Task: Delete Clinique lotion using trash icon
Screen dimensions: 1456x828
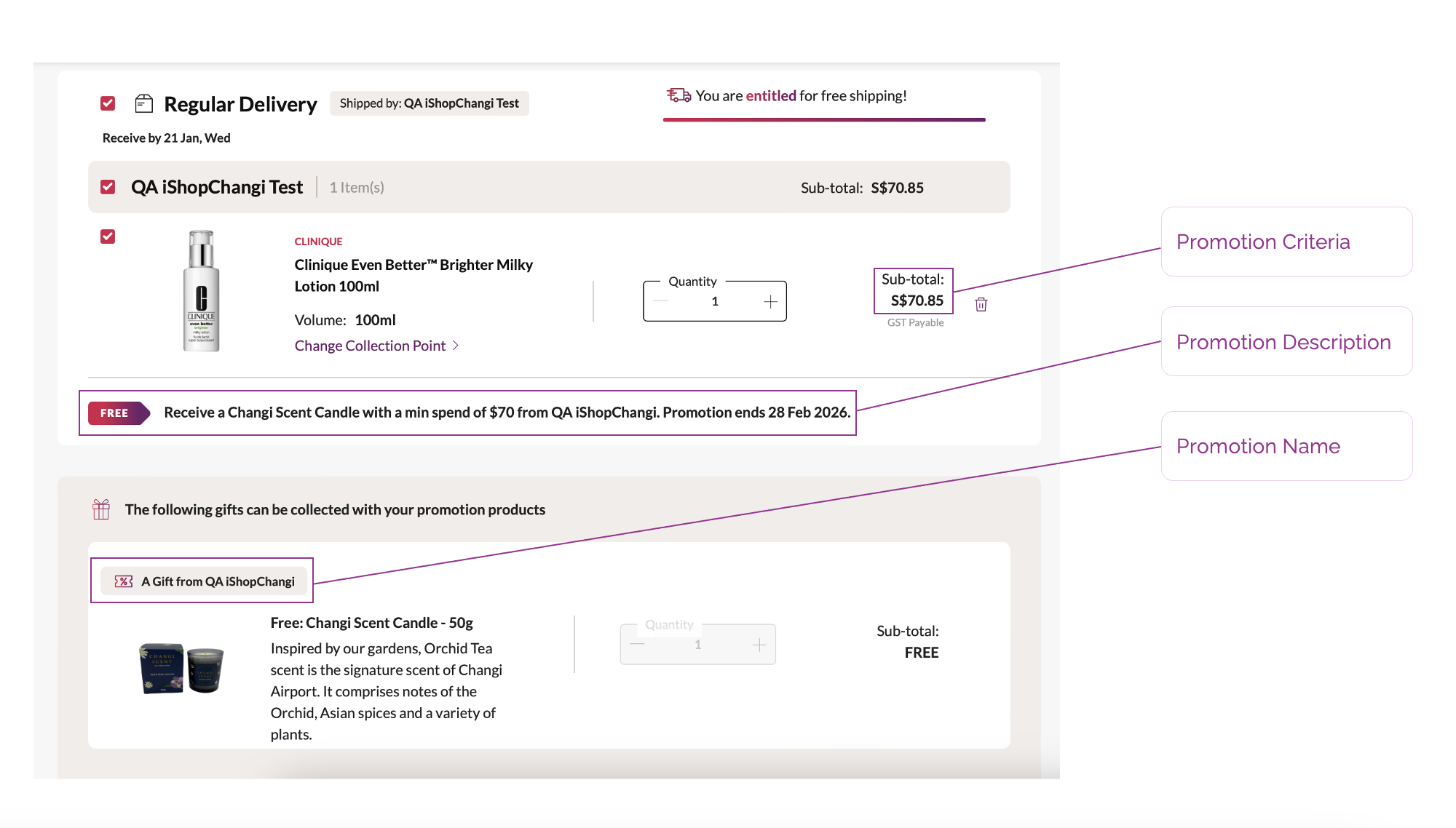Action: click(981, 304)
